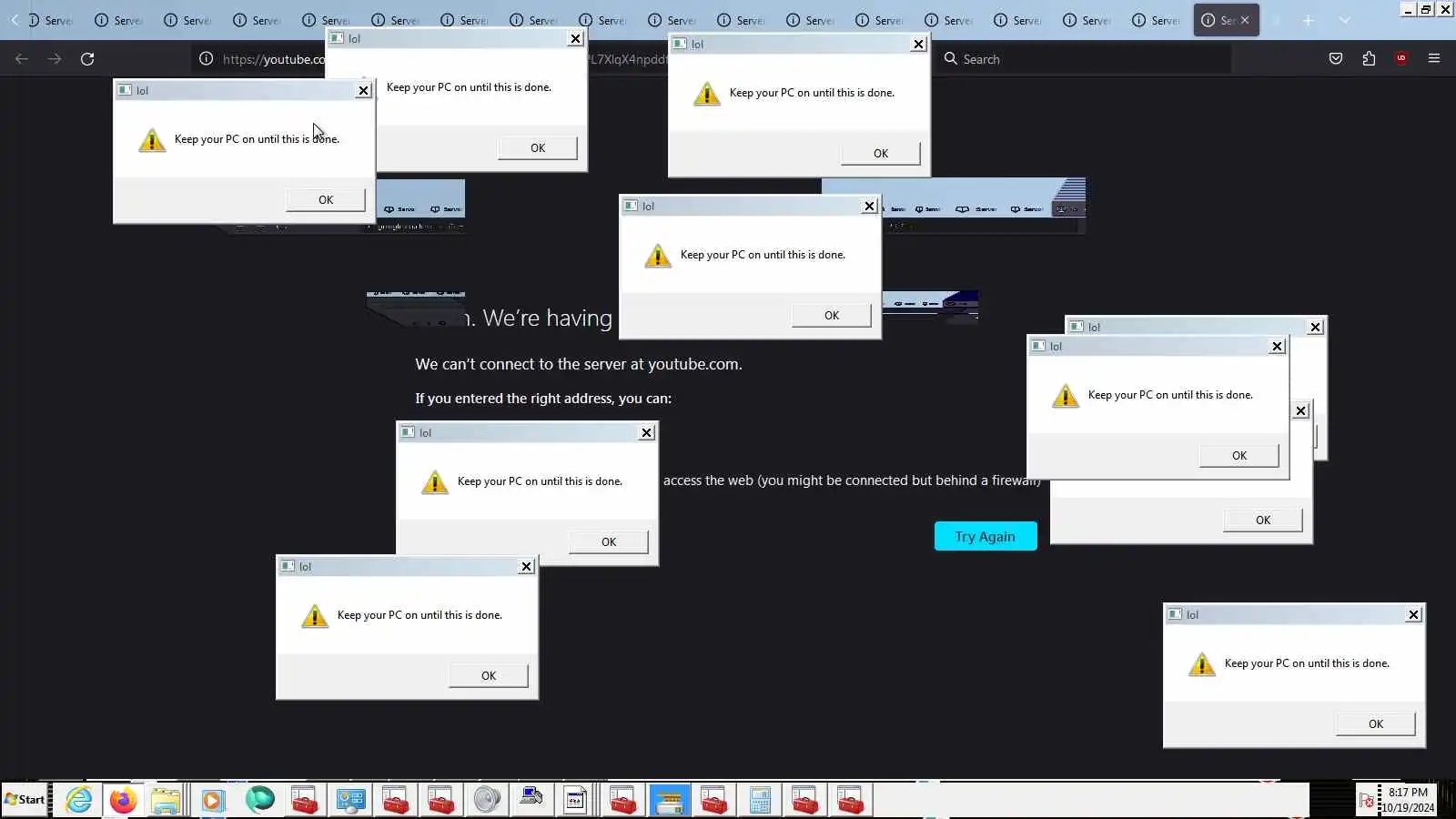Click OK in the dialog covering the address bar
The image size is (1456, 819).
[x=538, y=148]
